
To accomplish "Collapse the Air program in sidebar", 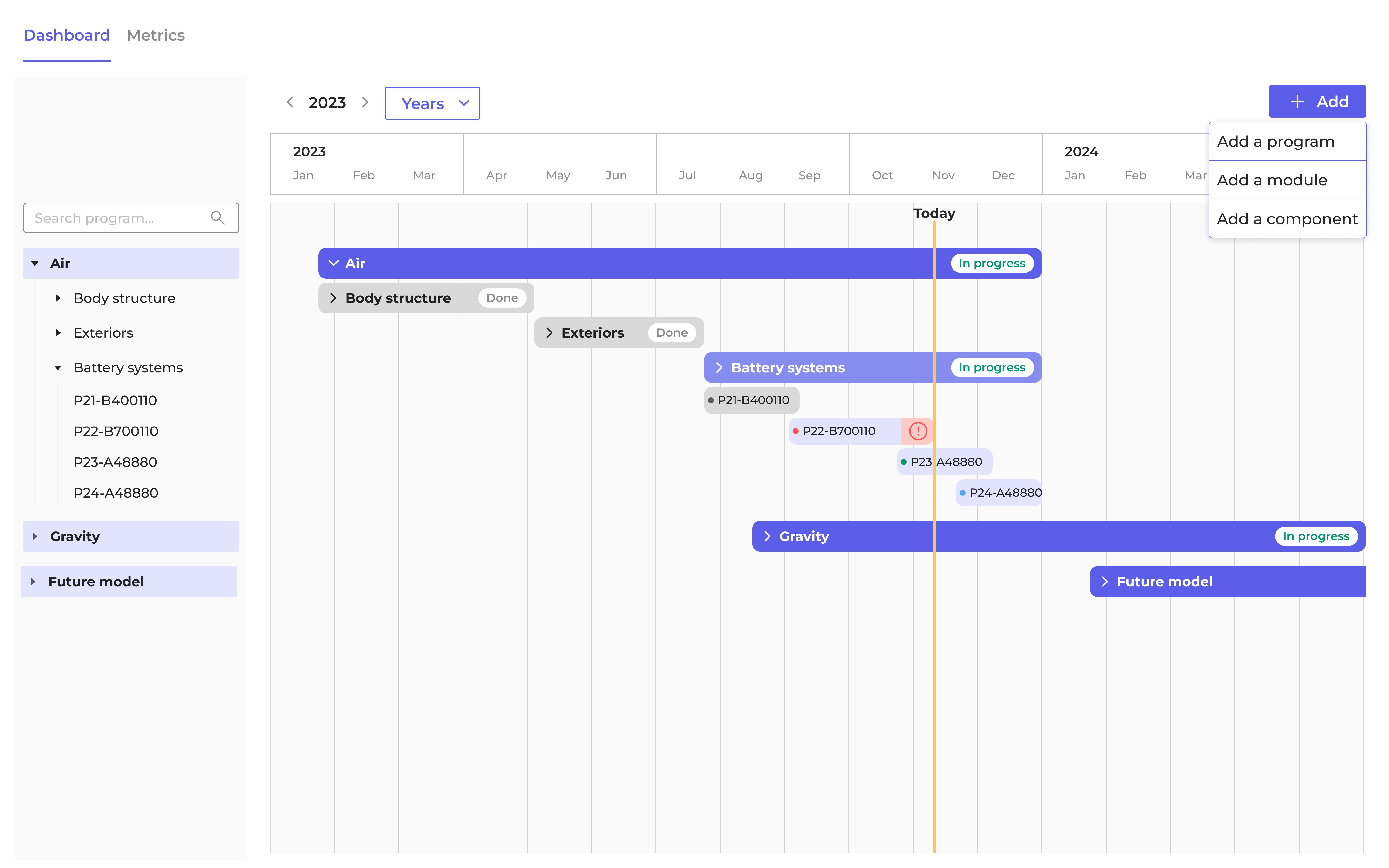I will point(35,264).
